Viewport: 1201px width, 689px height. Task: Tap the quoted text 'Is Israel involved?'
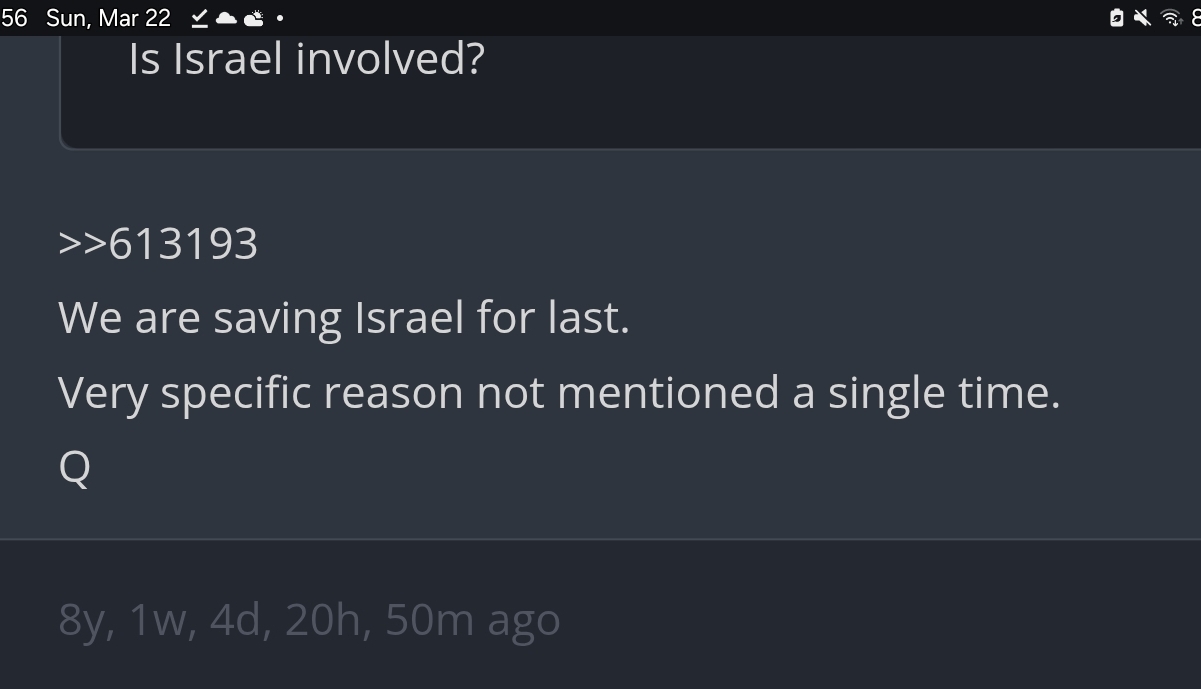[x=306, y=59]
